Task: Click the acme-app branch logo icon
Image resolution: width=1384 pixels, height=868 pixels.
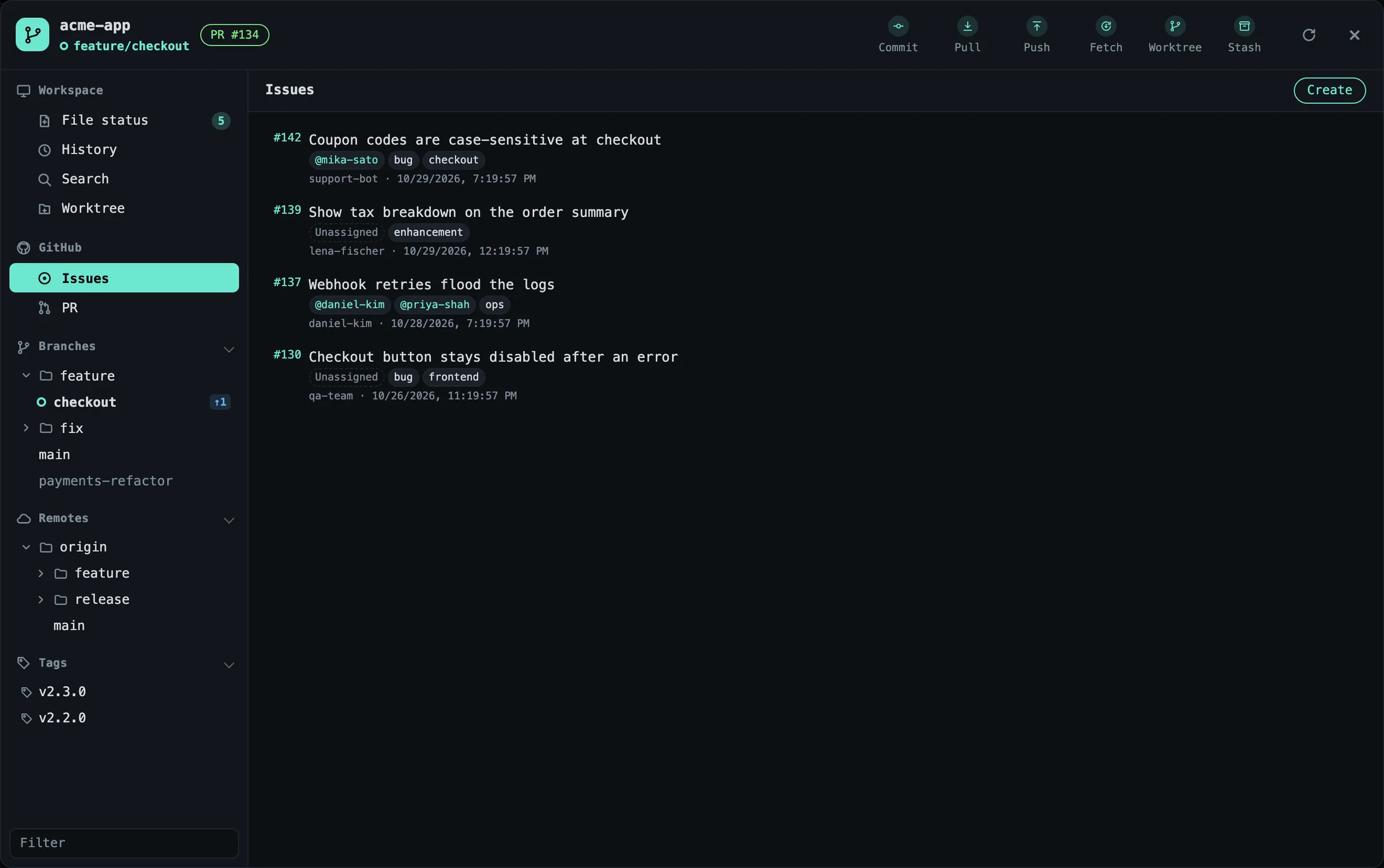Action: [x=32, y=35]
